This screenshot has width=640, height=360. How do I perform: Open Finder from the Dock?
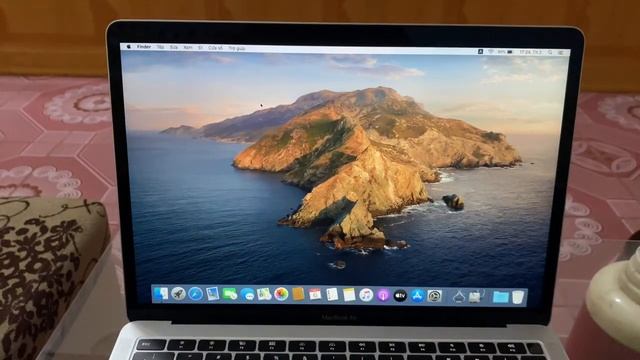tap(161, 293)
